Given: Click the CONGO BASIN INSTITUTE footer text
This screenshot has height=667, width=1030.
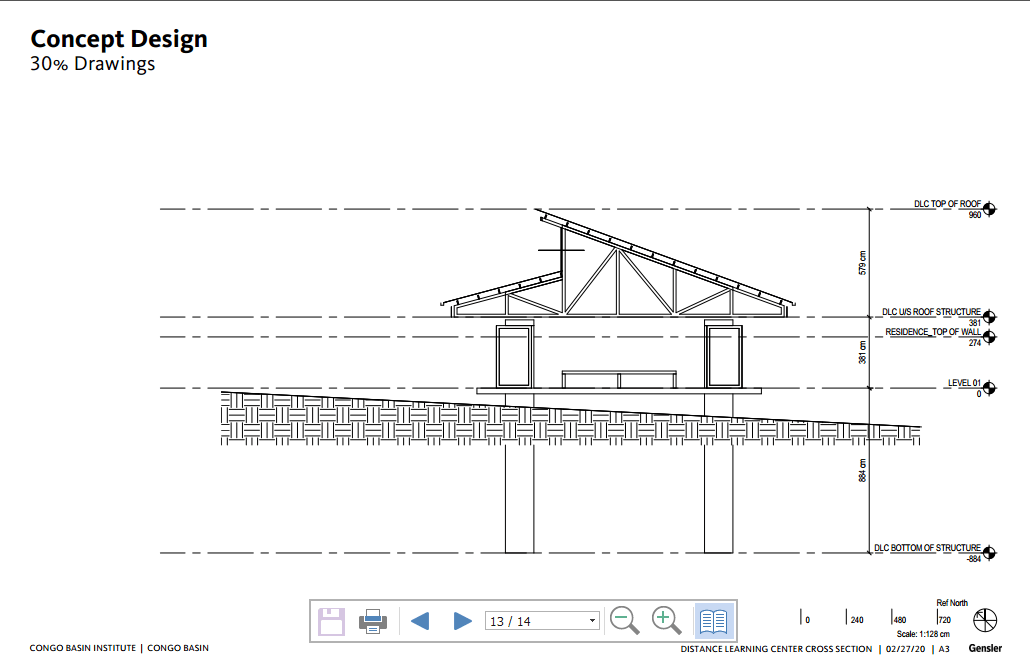Looking at the screenshot, I should click(84, 648).
